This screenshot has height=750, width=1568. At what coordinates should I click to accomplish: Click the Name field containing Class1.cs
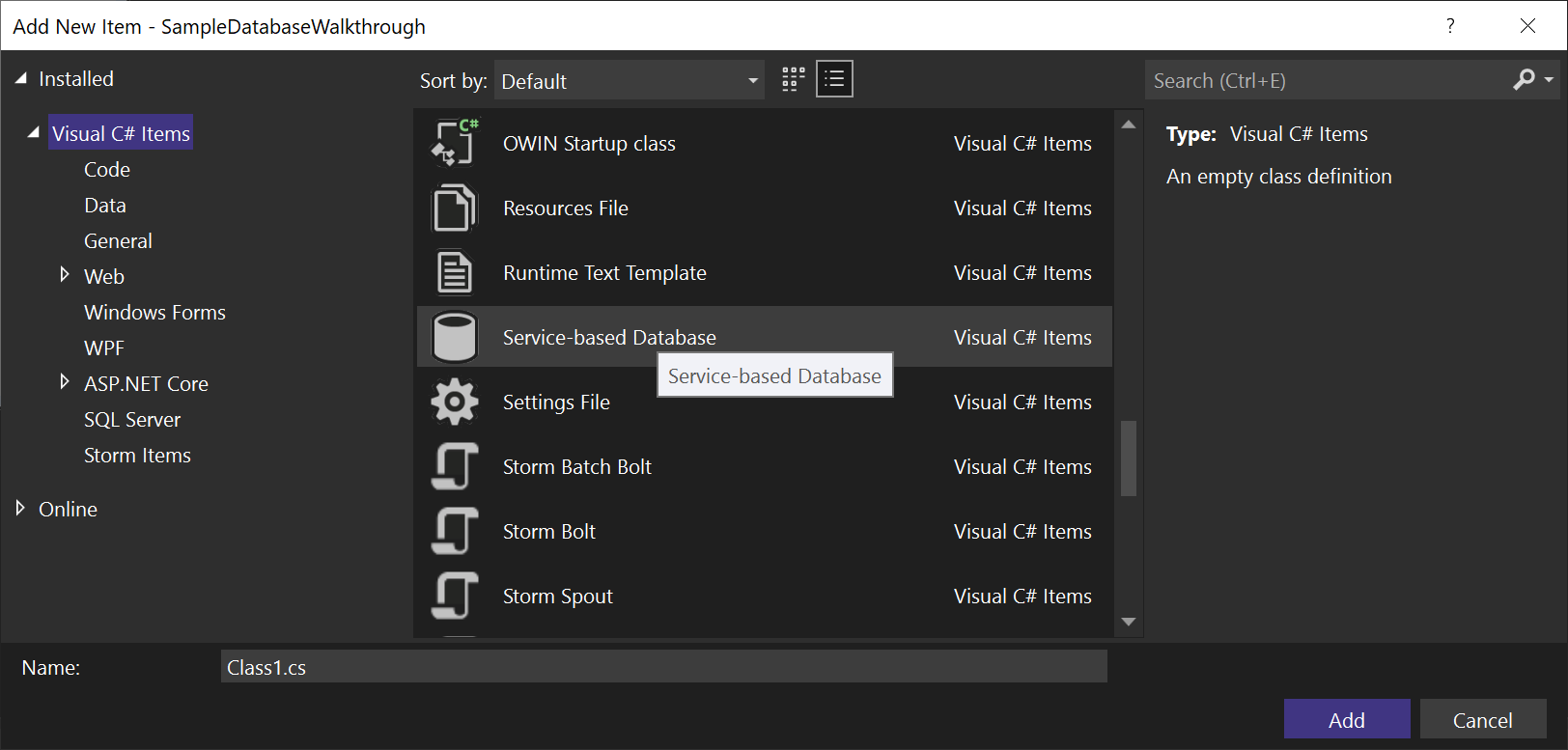[663, 668]
